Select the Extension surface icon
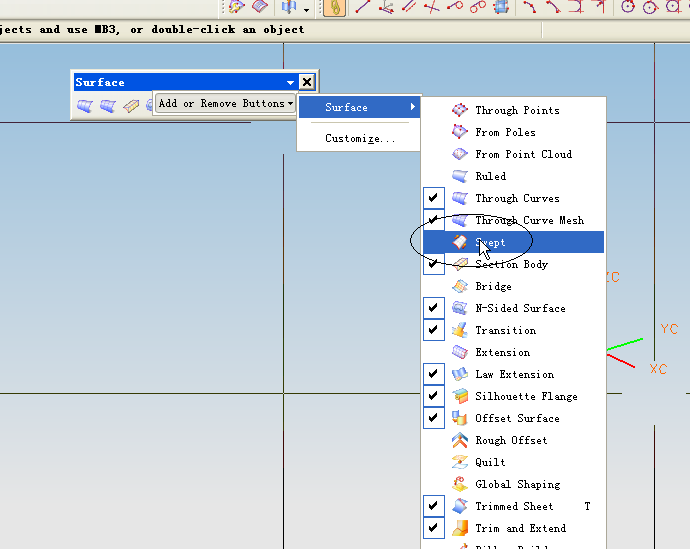Viewport: 690px width, 549px height. [459, 352]
